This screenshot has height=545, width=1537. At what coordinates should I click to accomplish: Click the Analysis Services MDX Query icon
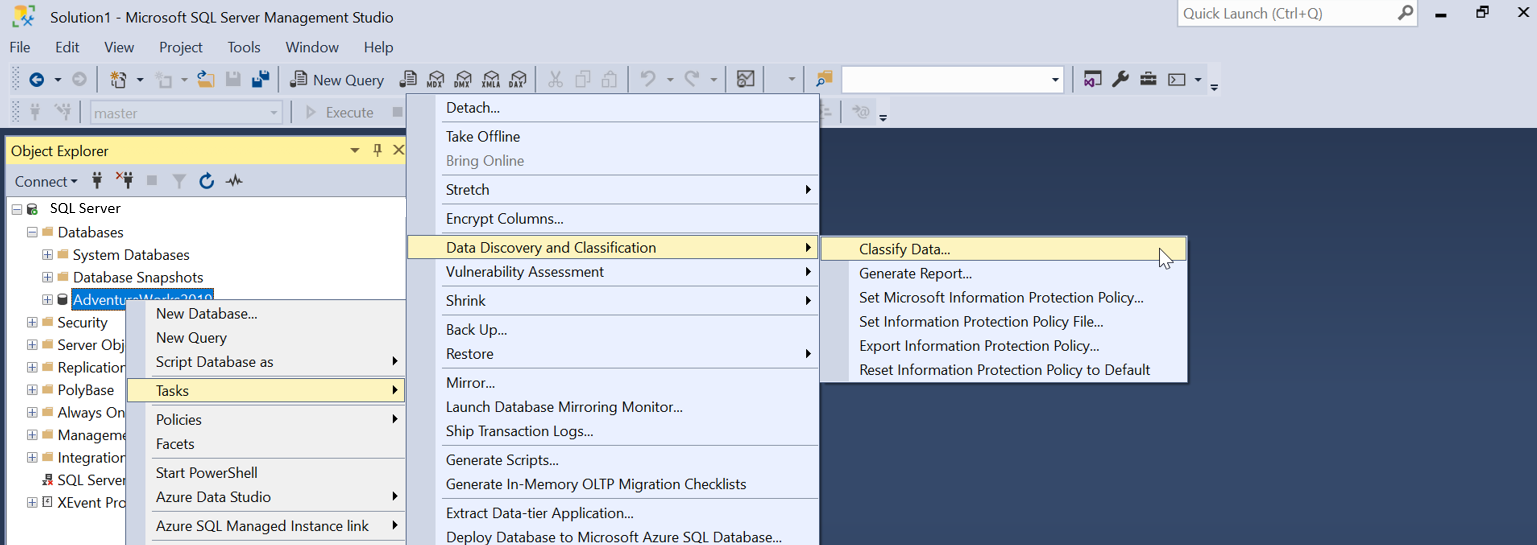(435, 80)
